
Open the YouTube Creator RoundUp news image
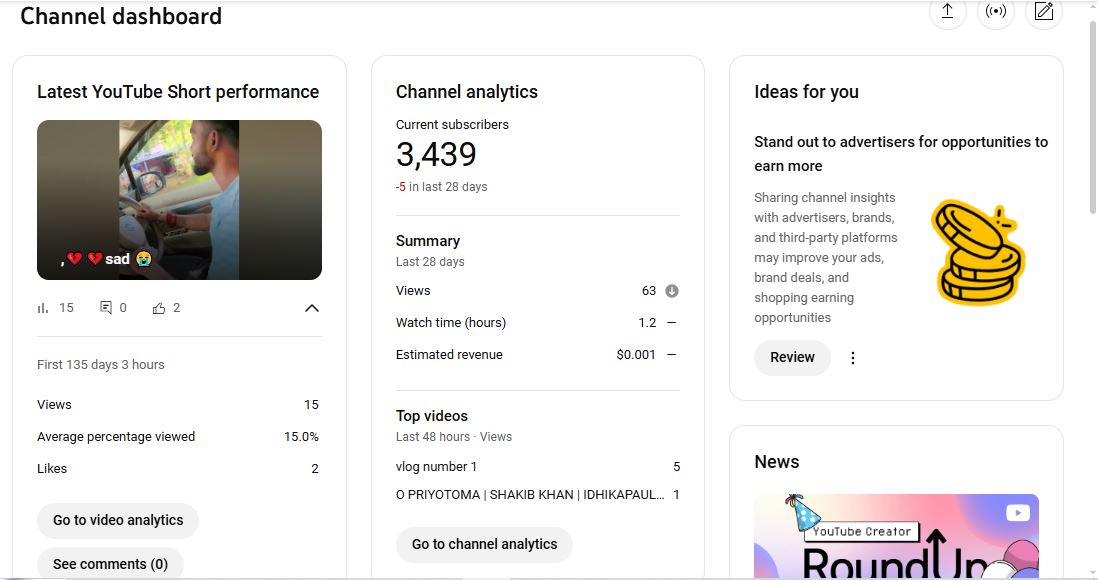(896, 536)
